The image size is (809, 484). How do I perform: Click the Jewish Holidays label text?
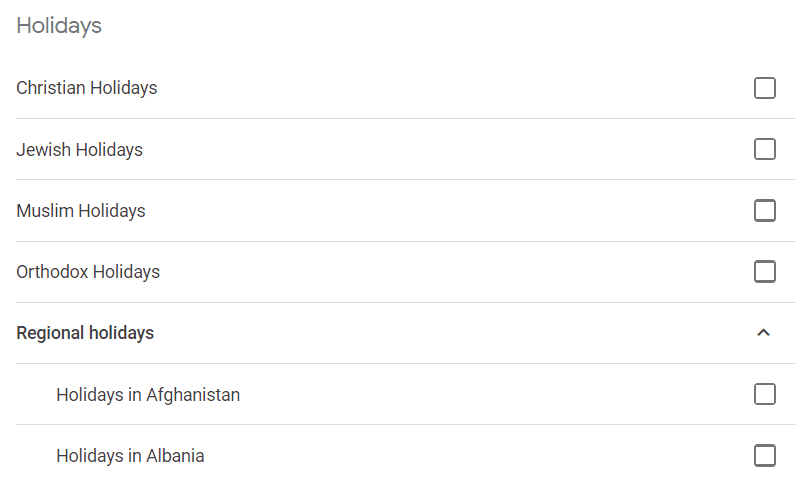pyautogui.click(x=79, y=150)
